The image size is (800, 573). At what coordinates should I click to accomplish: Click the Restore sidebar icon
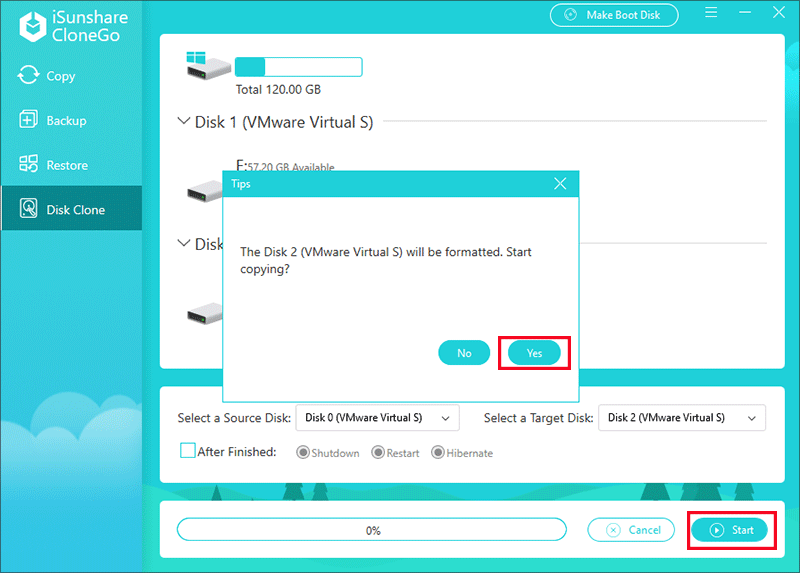pyautogui.click(x=28, y=165)
